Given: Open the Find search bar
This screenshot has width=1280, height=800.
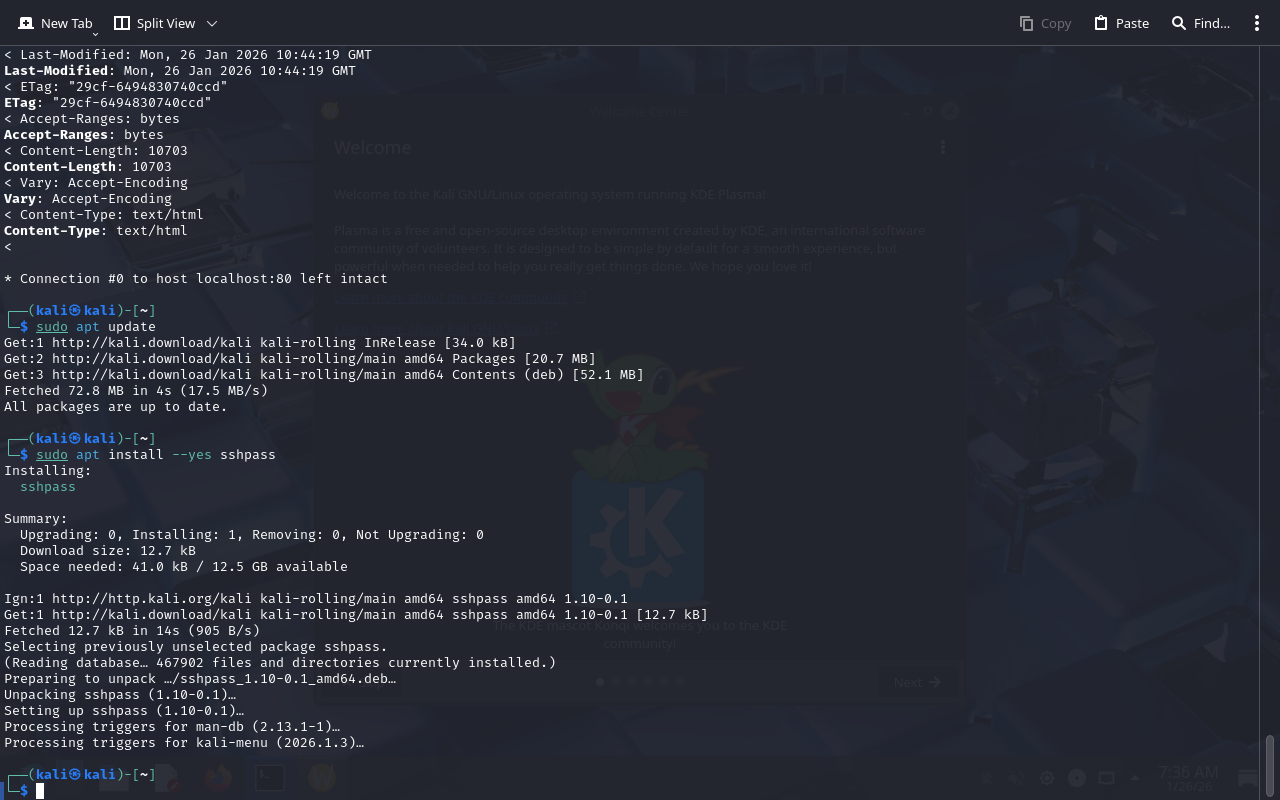Looking at the screenshot, I should click(1200, 23).
